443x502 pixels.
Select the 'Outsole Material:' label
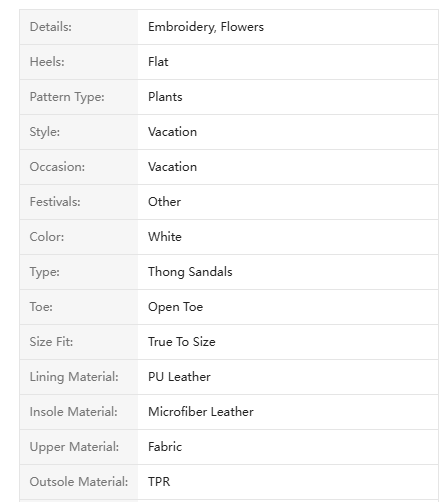[79, 482]
